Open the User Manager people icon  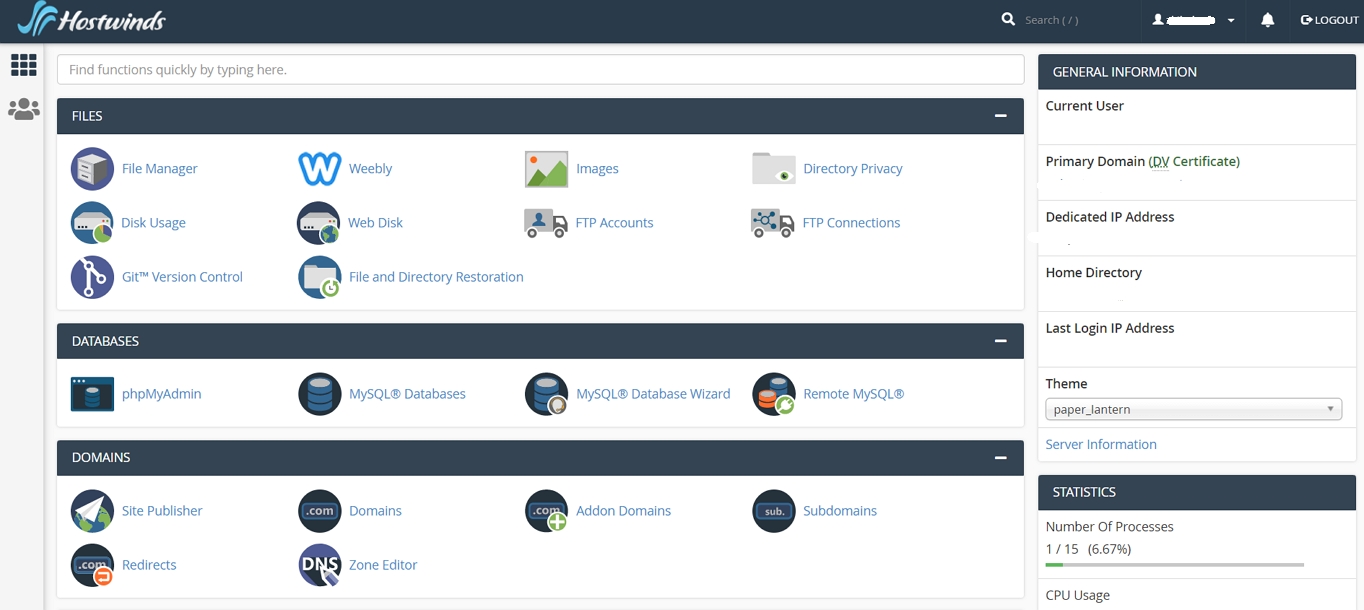point(24,109)
